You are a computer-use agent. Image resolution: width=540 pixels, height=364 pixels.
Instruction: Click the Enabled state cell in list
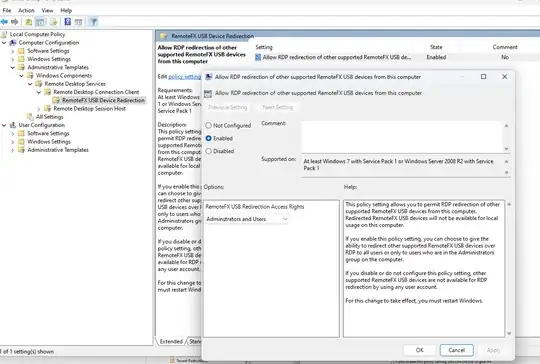pos(436,57)
